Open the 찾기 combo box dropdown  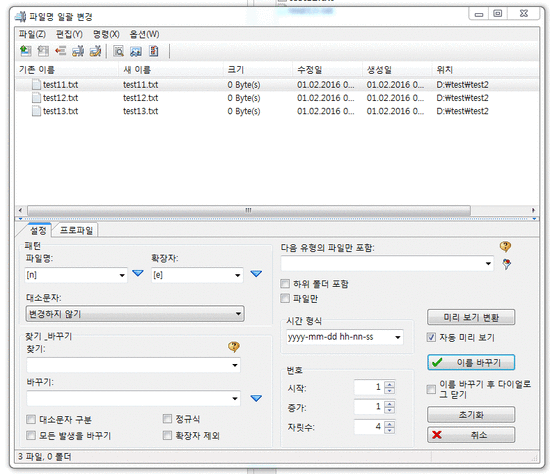click(x=235, y=365)
